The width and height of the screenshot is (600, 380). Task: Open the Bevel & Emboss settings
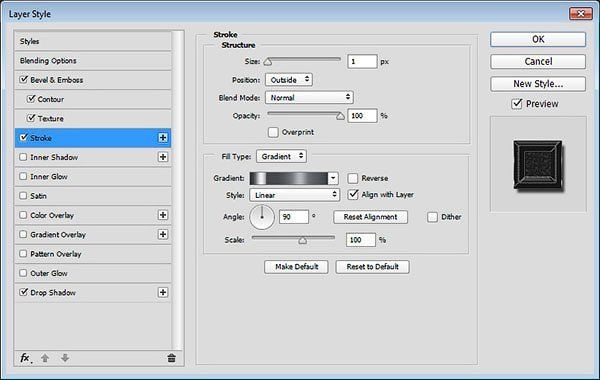57,80
